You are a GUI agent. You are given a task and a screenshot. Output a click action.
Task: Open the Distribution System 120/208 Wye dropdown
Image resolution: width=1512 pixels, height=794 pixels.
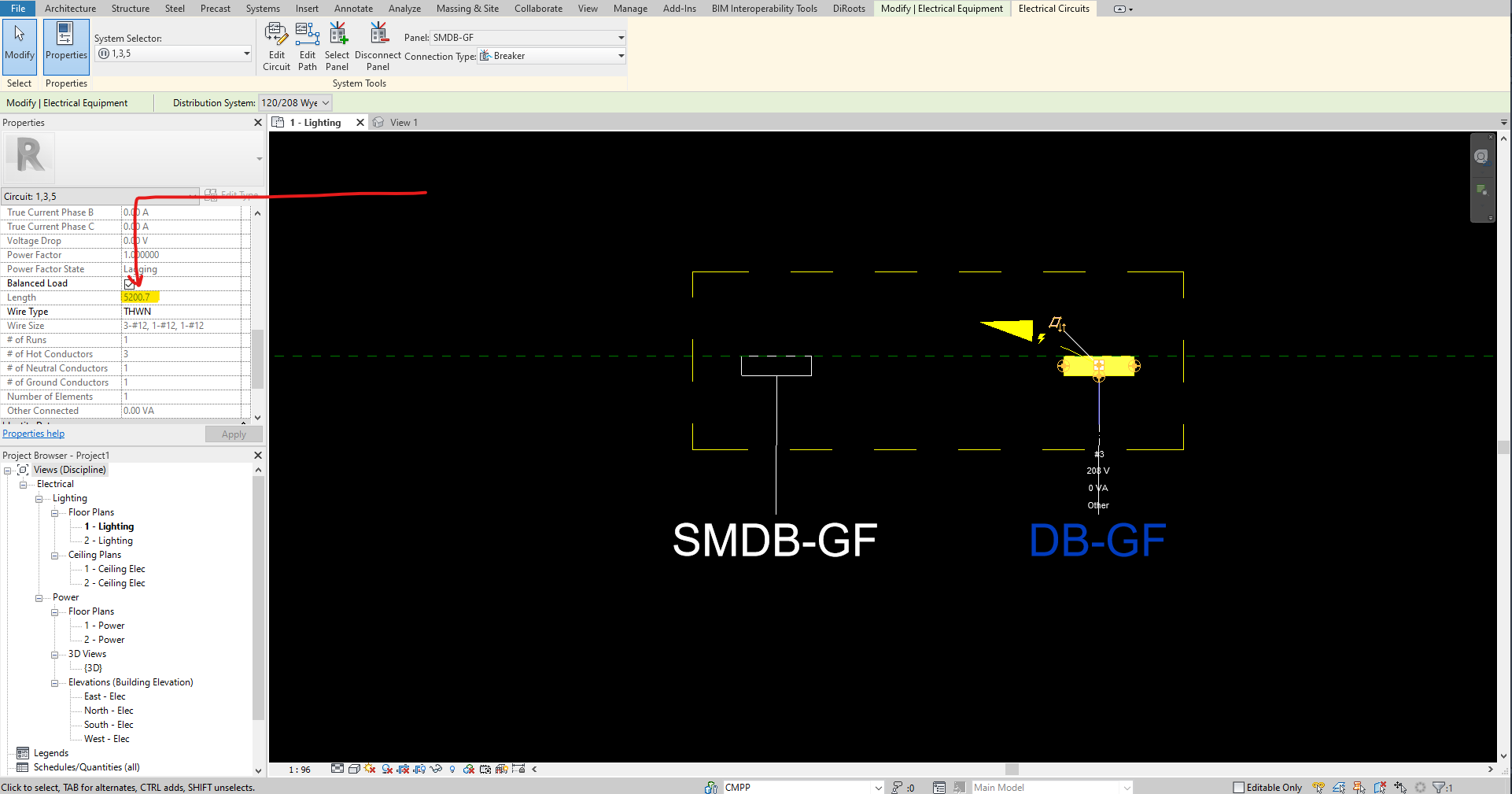(x=295, y=102)
